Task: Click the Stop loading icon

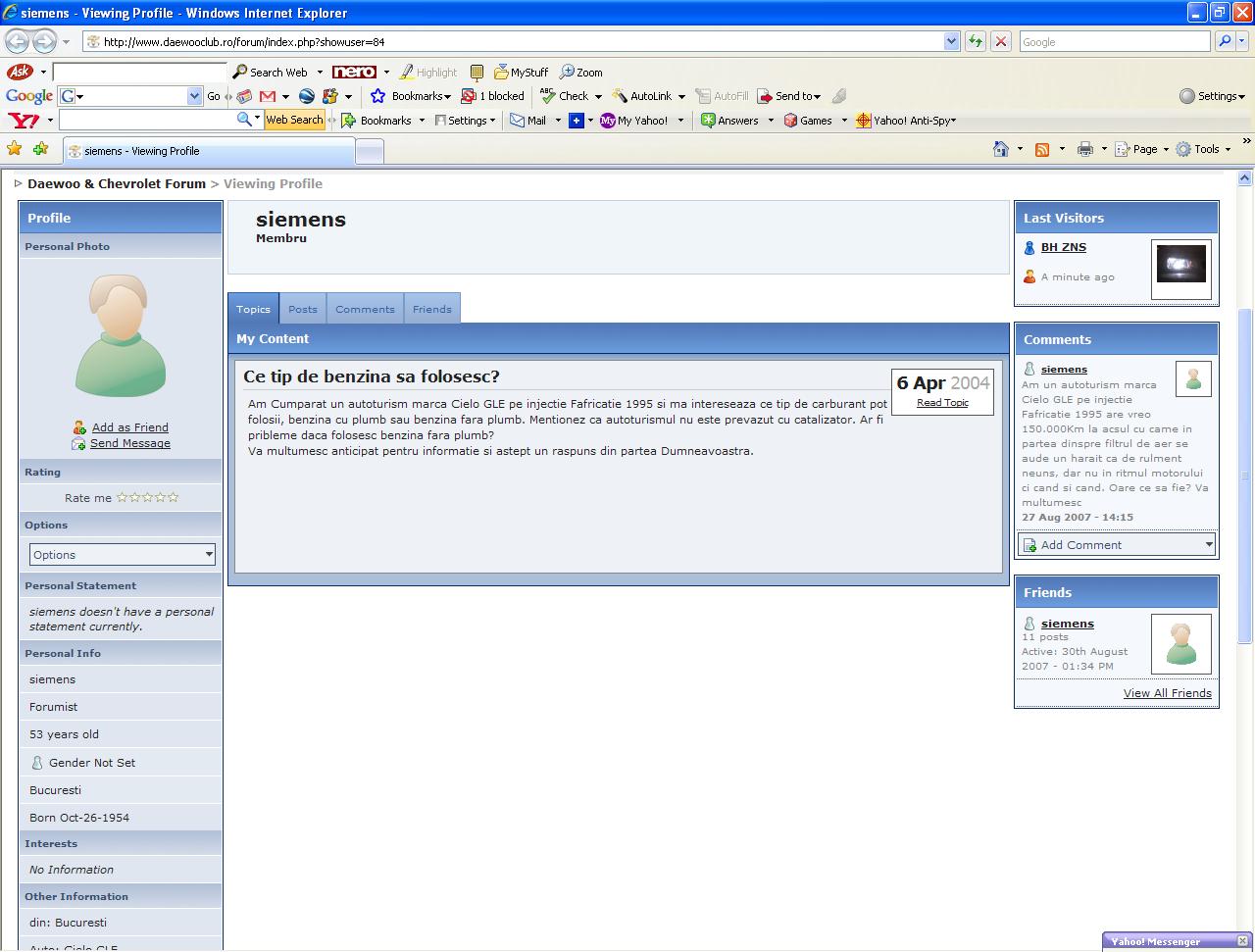Action: (x=1000, y=41)
